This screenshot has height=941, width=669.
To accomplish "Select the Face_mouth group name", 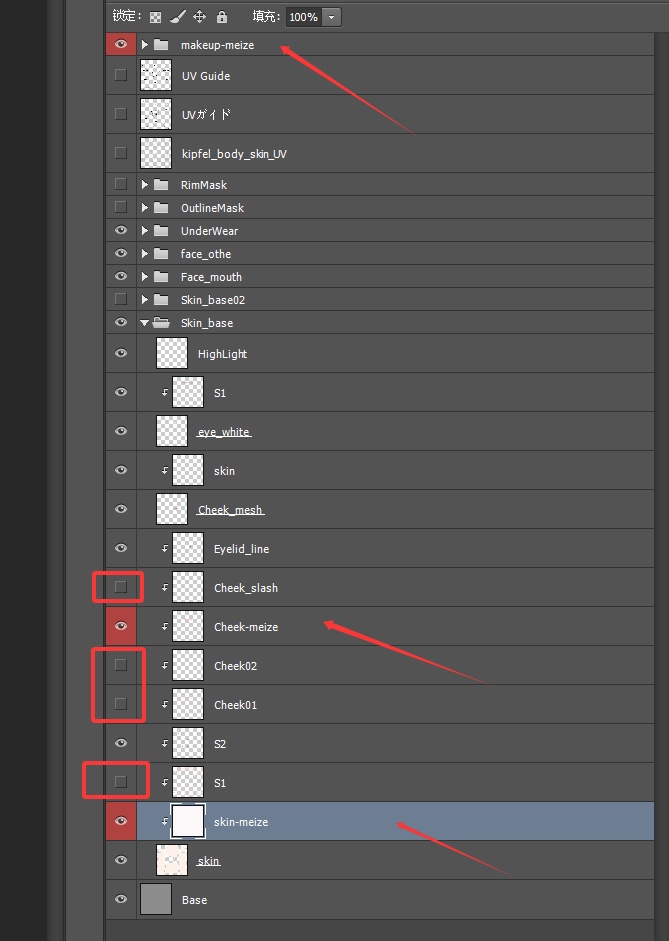I will pos(211,277).
